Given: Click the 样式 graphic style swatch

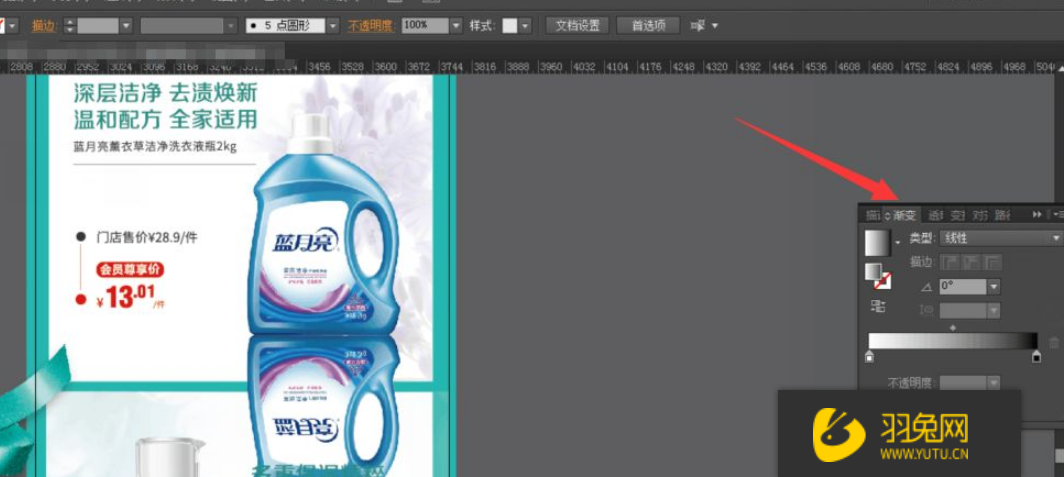Looking at the screenshot, I should click(x=510, y=26).
